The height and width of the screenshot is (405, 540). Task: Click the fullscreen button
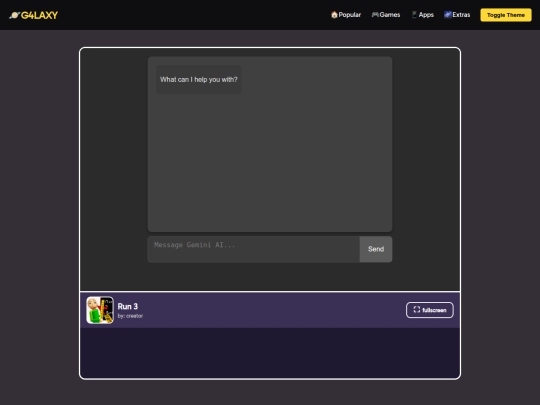[x=429, y=310]
